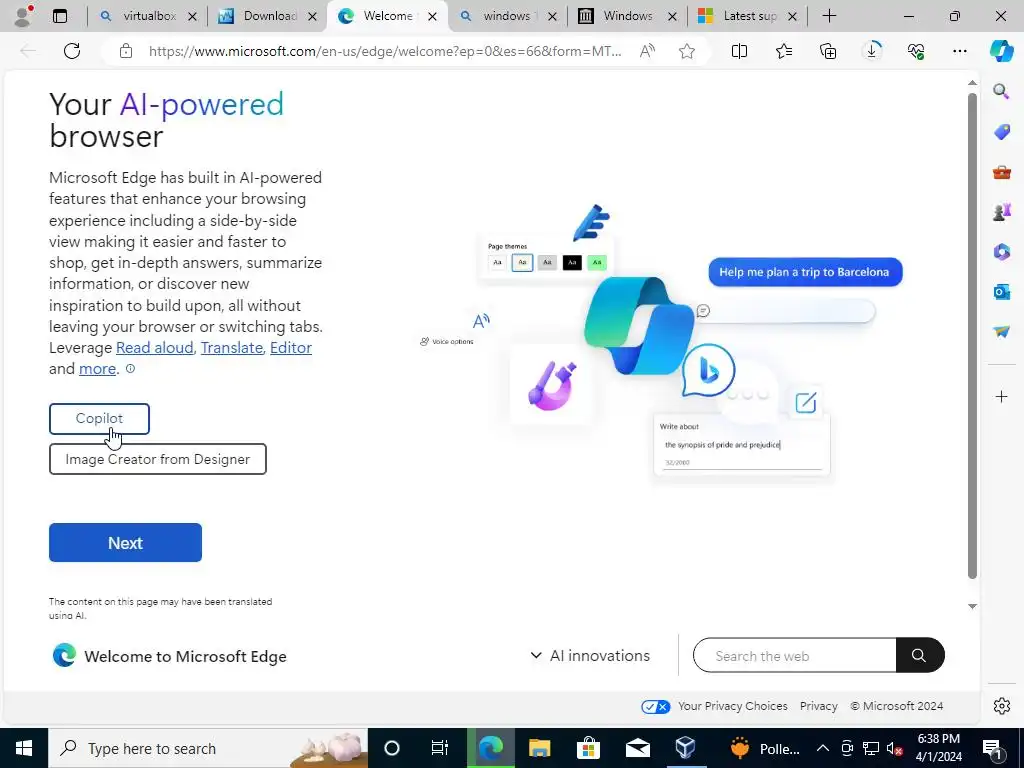Screen dimensions: 1024x768
Task: Open sidebar Shopping tag icon
Action: [x=1001, y=131]
